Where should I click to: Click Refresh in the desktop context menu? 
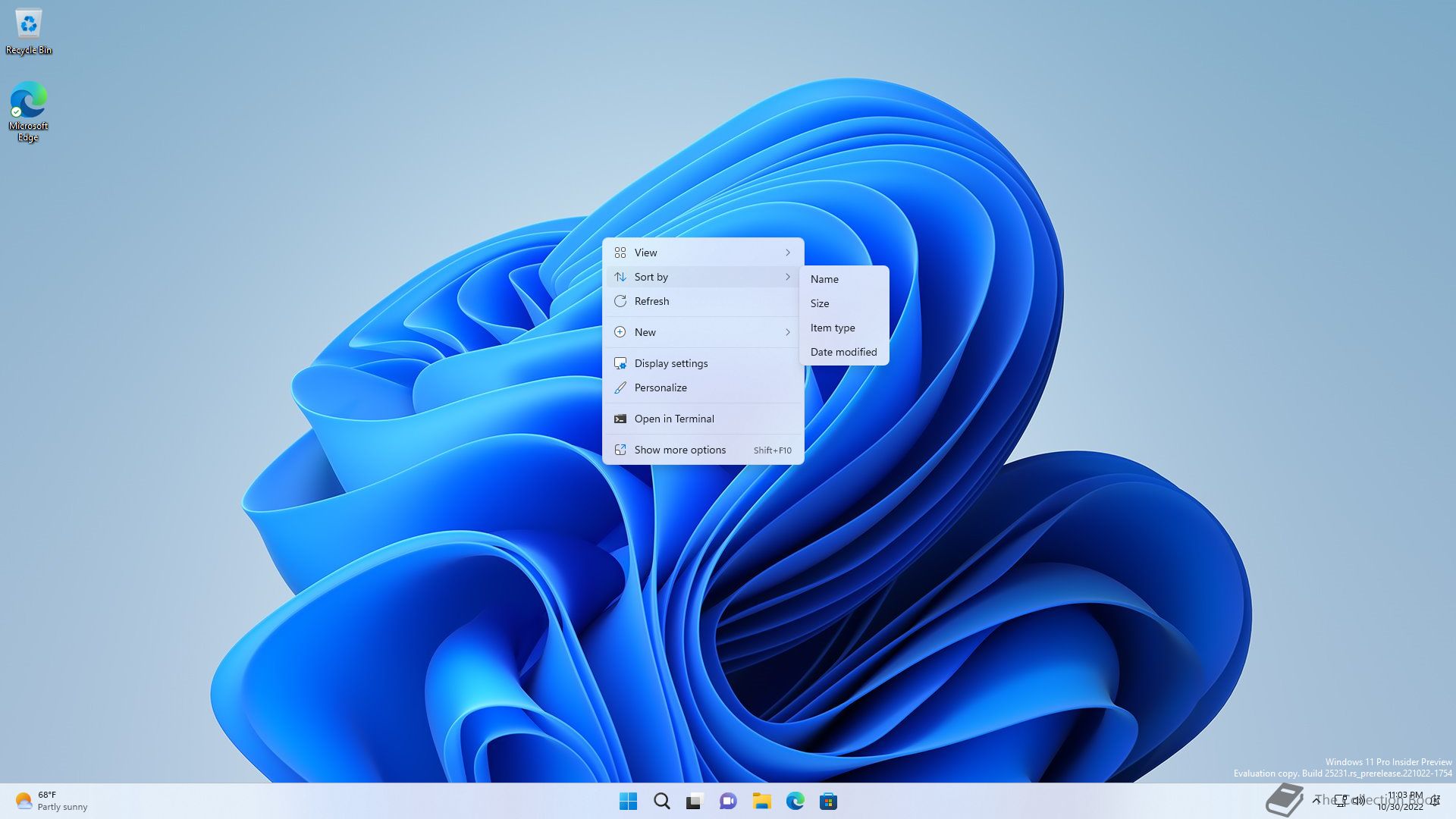703,301
